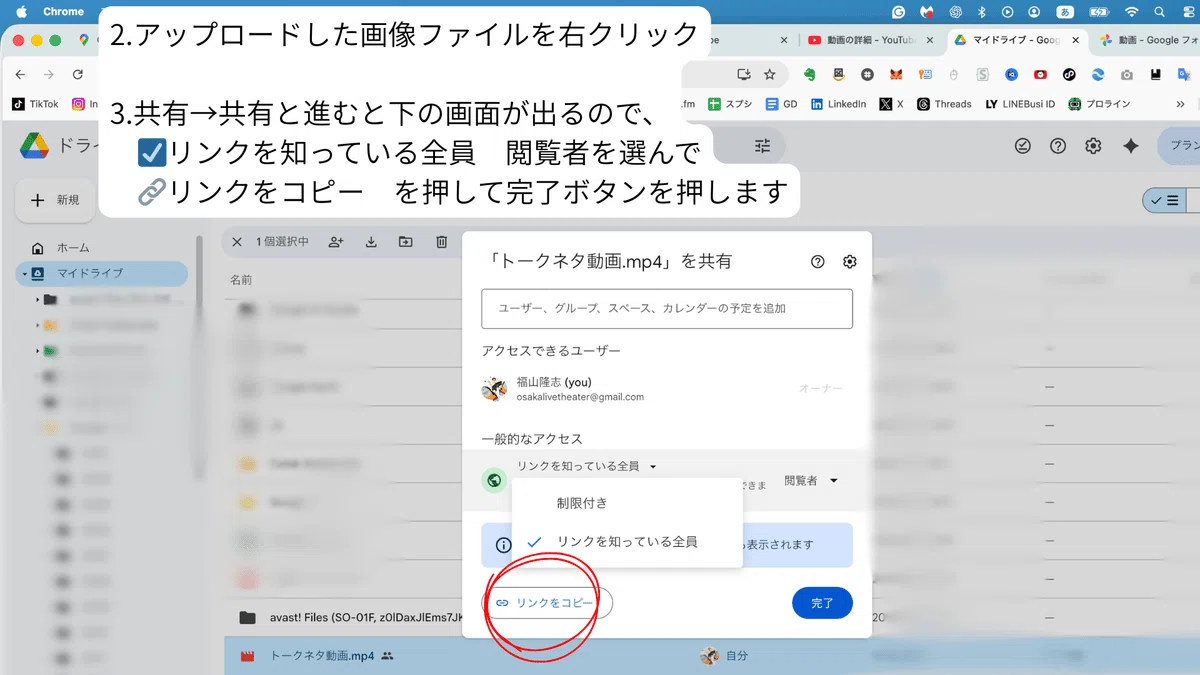The width and height of the screenshot is (1200, 675).
Task: Click the trash icon in selection toolbar
Action: [441, 242]
